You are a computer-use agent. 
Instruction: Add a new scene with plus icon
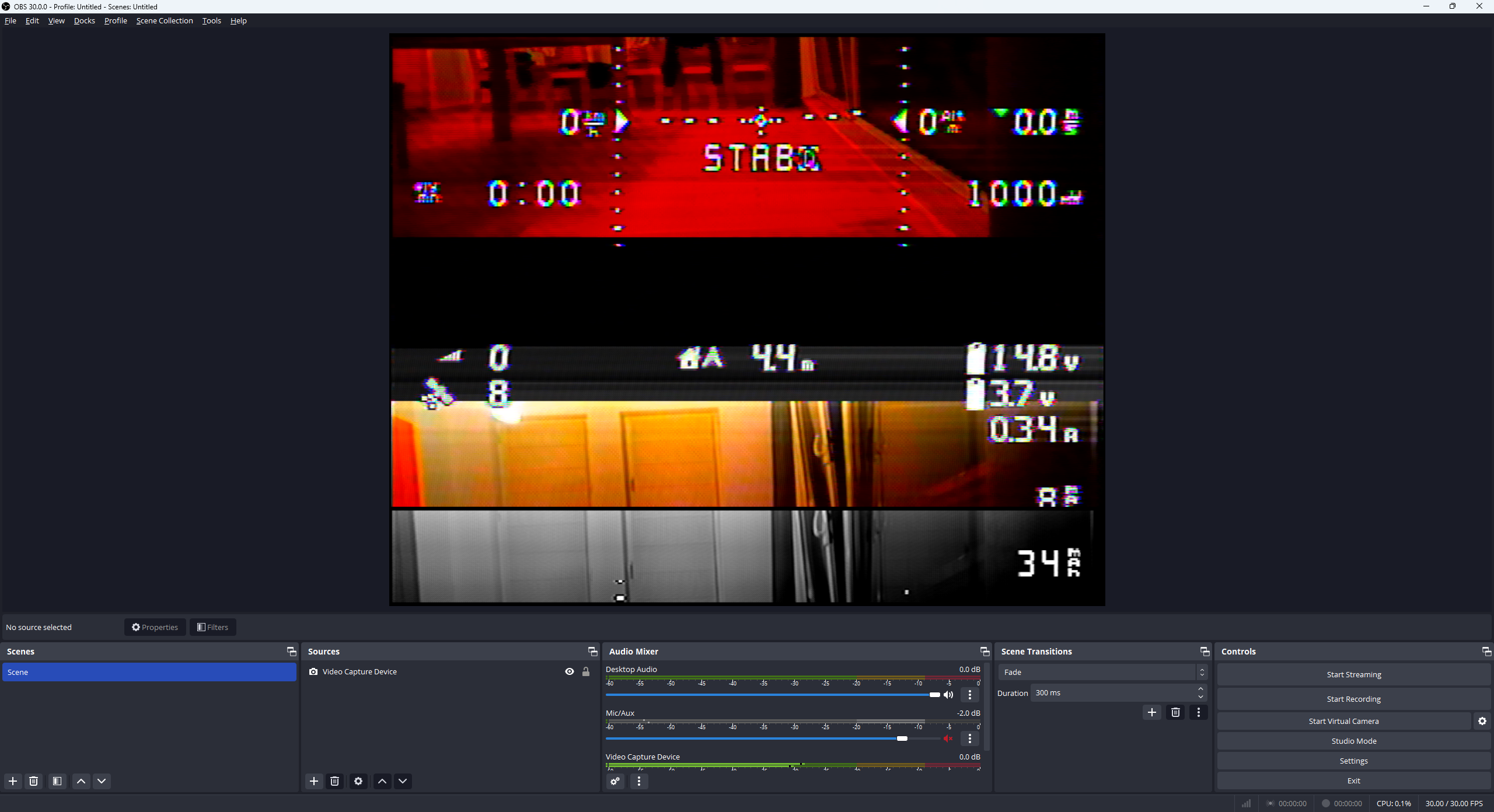[x=13, y=781]
